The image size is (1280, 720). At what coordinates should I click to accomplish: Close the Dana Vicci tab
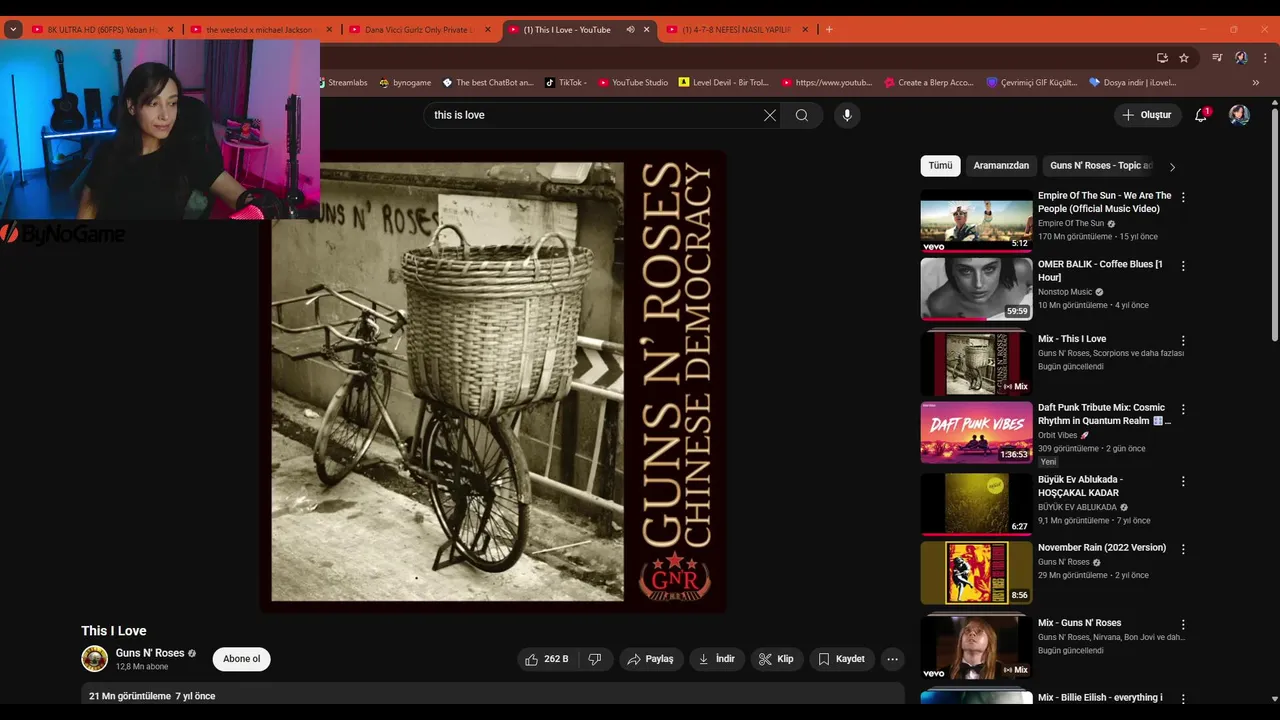pos(488,29)
